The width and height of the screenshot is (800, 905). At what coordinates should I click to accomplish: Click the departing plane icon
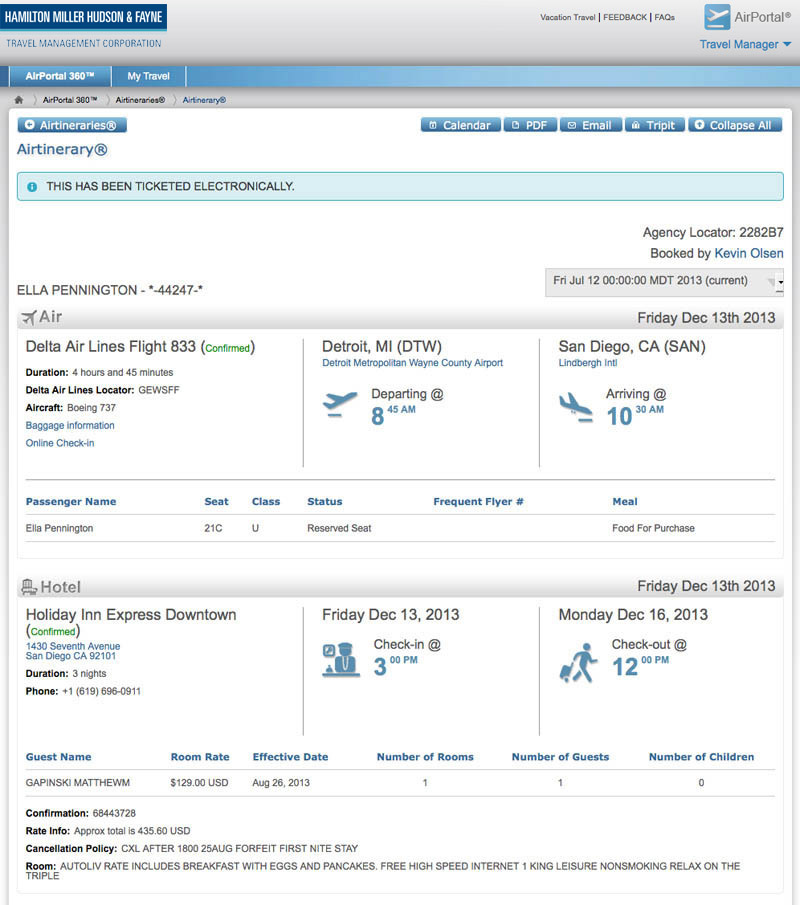[339, 404]
